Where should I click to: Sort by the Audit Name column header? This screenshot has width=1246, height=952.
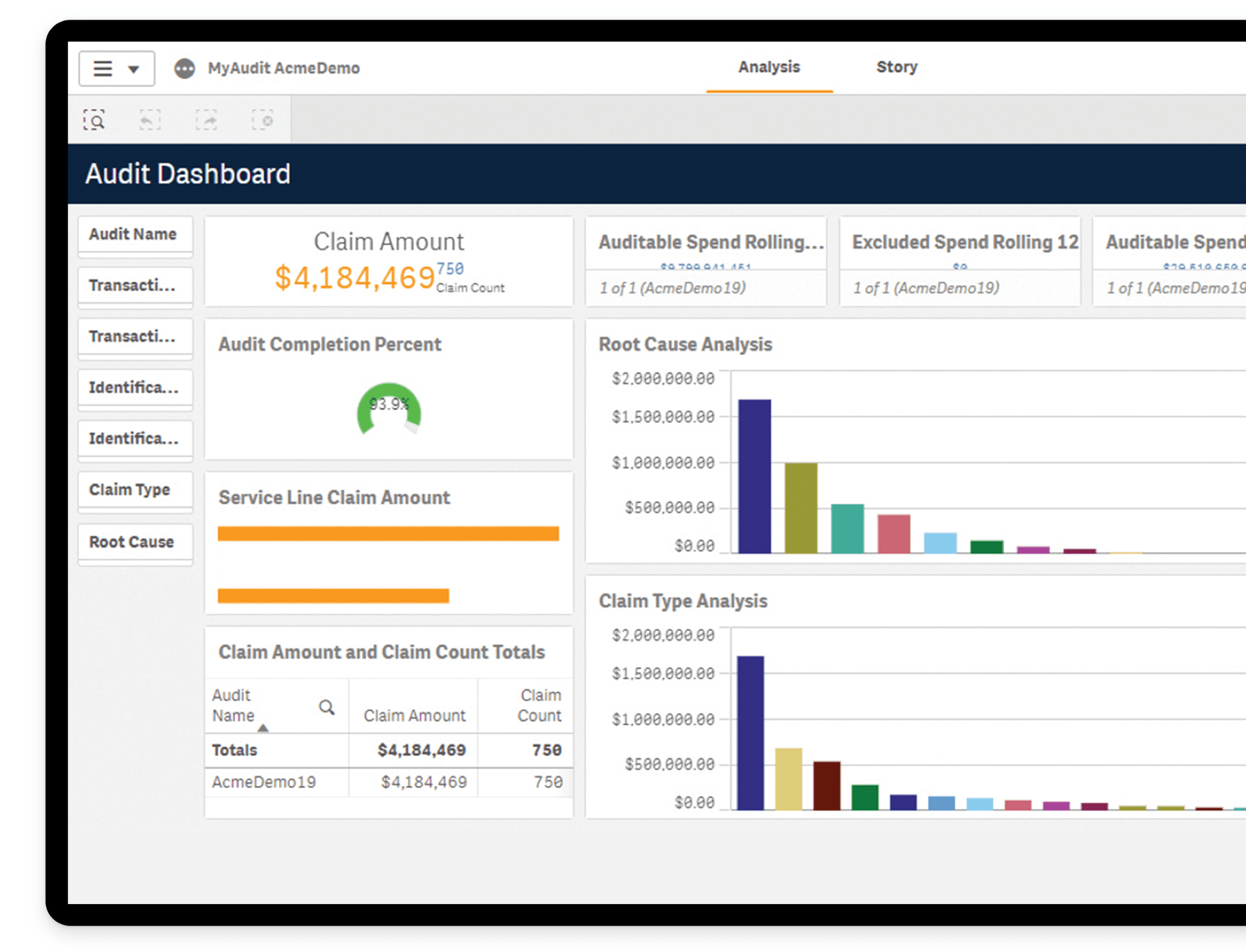(233, 705)
